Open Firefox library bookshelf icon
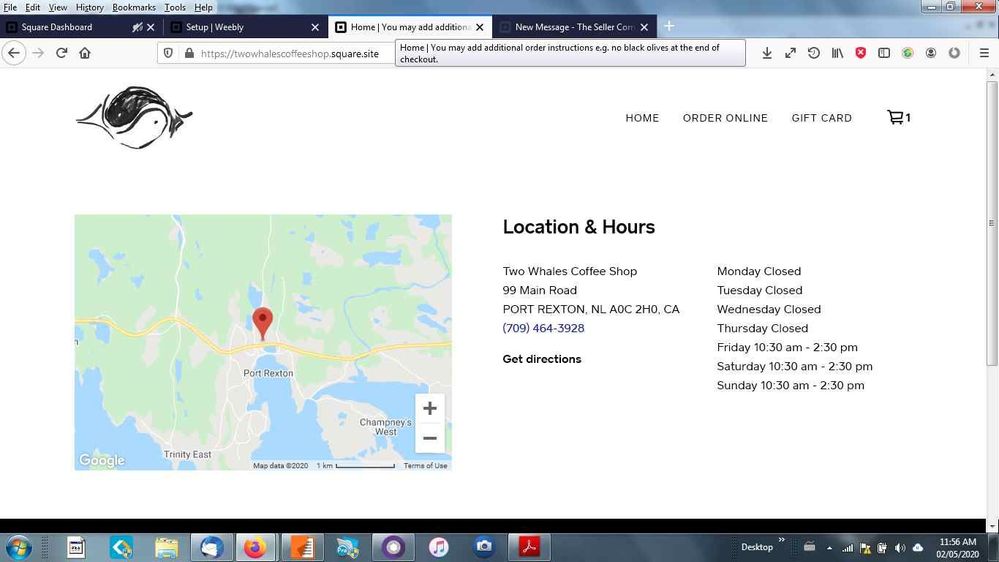The width and height of the screenshot is (999, 562). (837, 53)
